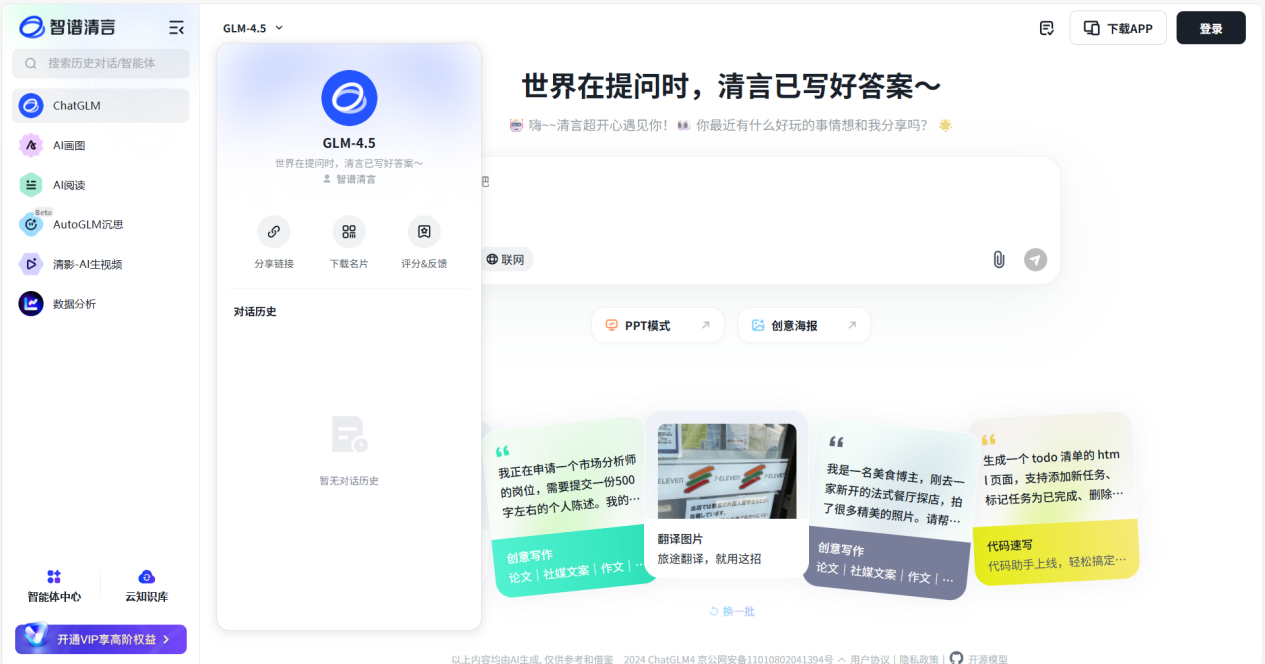The image size is (1265, 664).
Task: Open ChatGLM in the sidebar
Action: pyautogui.click(x=100, y=105)
